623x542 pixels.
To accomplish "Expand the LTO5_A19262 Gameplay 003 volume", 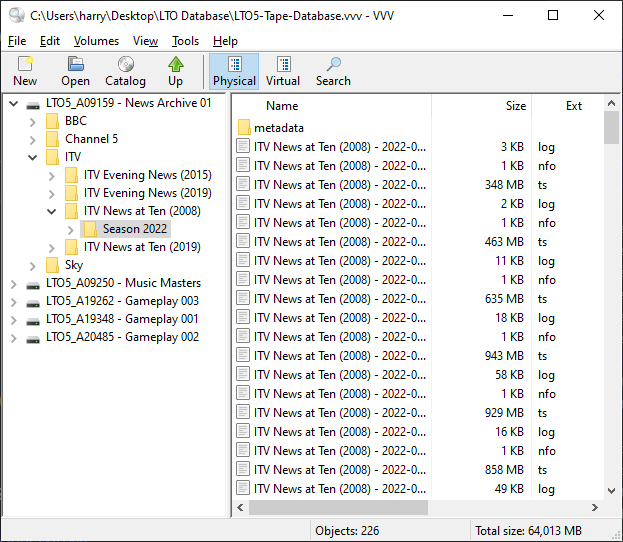I will point(14,301).
